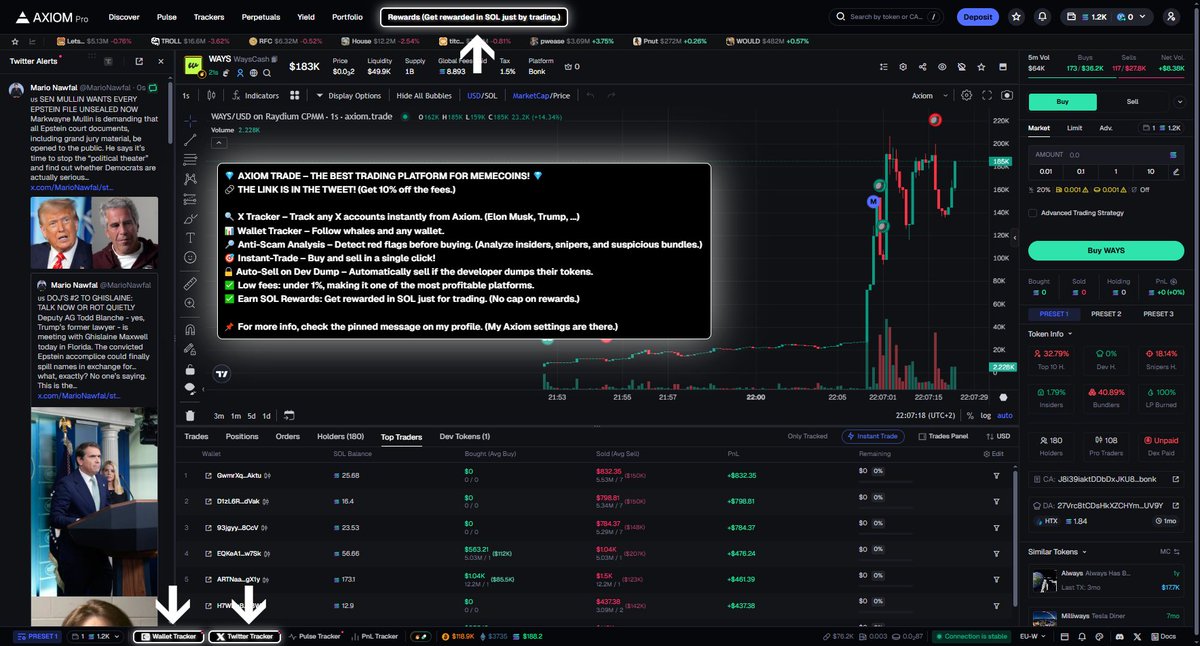Undo the last chart action
Viewport: 1200px width, 646px height.
[590, 96]
